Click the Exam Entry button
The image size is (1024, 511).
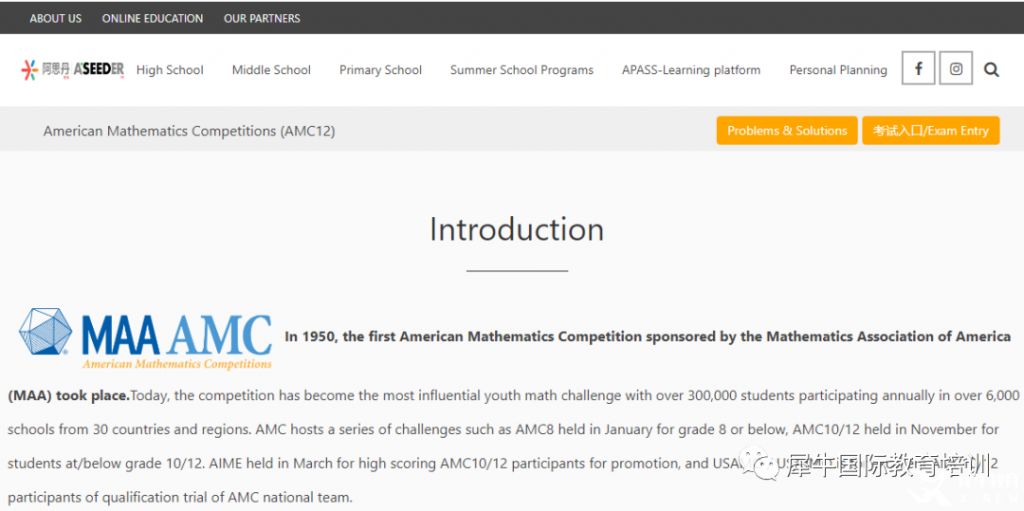point(931,131)
